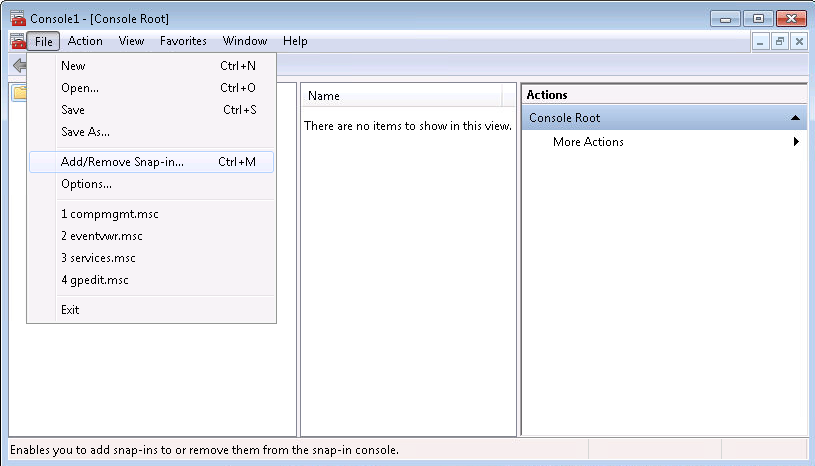Click the MMC document icon beside File menu

(17, 41)
